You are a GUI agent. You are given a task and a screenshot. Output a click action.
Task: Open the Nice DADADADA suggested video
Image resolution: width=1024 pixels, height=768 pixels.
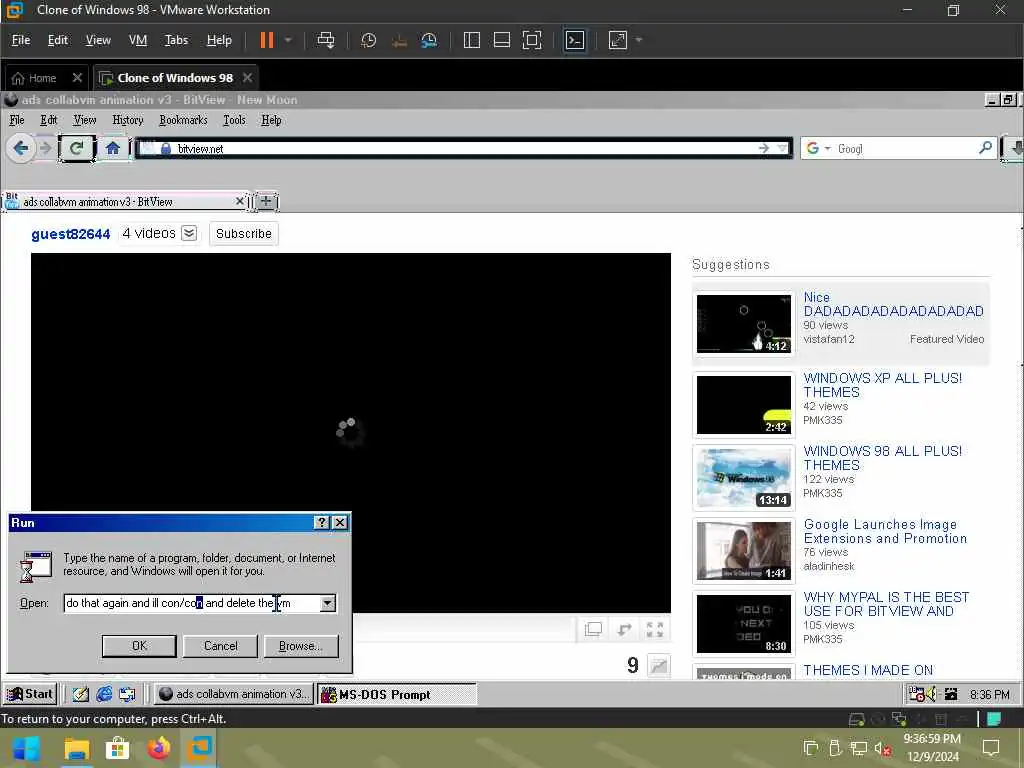tap(893, 304)
